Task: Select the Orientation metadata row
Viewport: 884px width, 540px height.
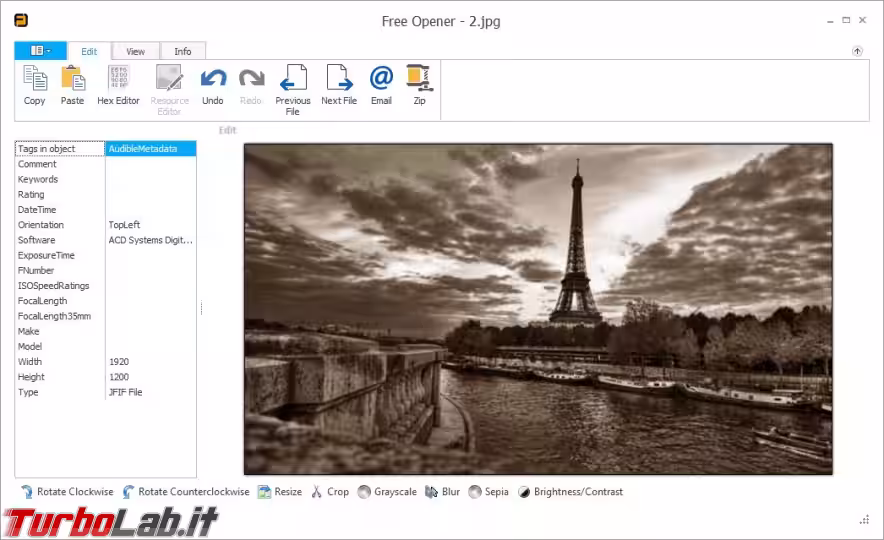Action: [x=60, y=225]
